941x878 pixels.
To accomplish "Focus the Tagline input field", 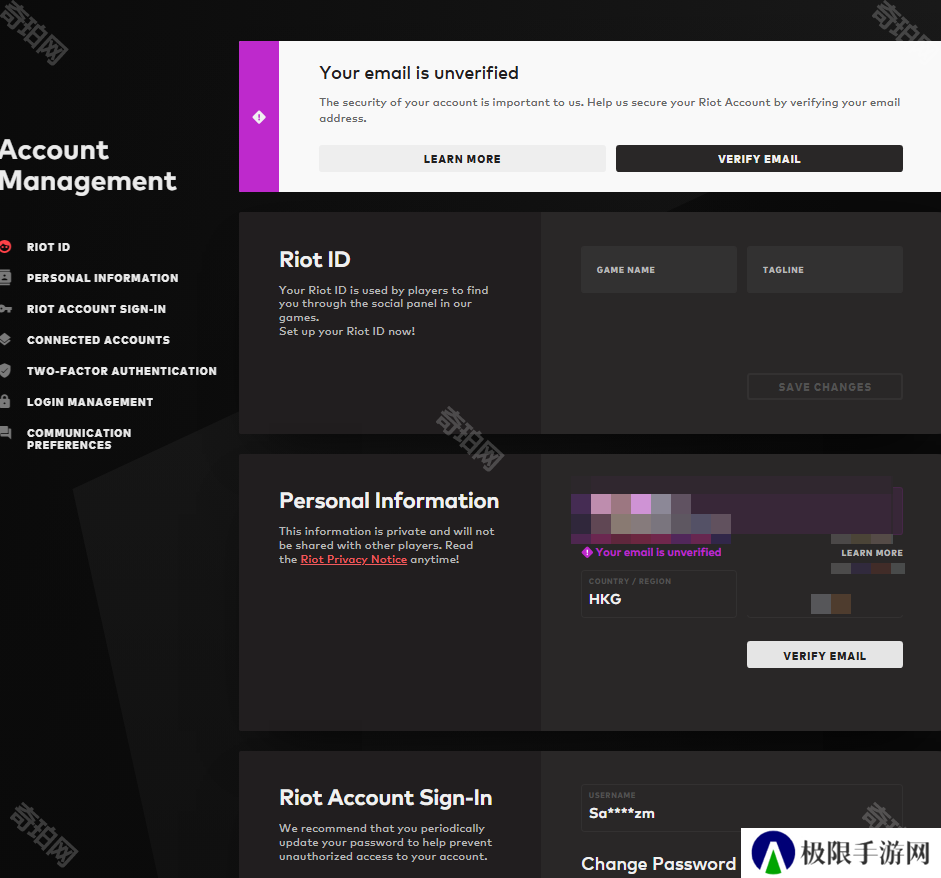I will pos(825,269).
